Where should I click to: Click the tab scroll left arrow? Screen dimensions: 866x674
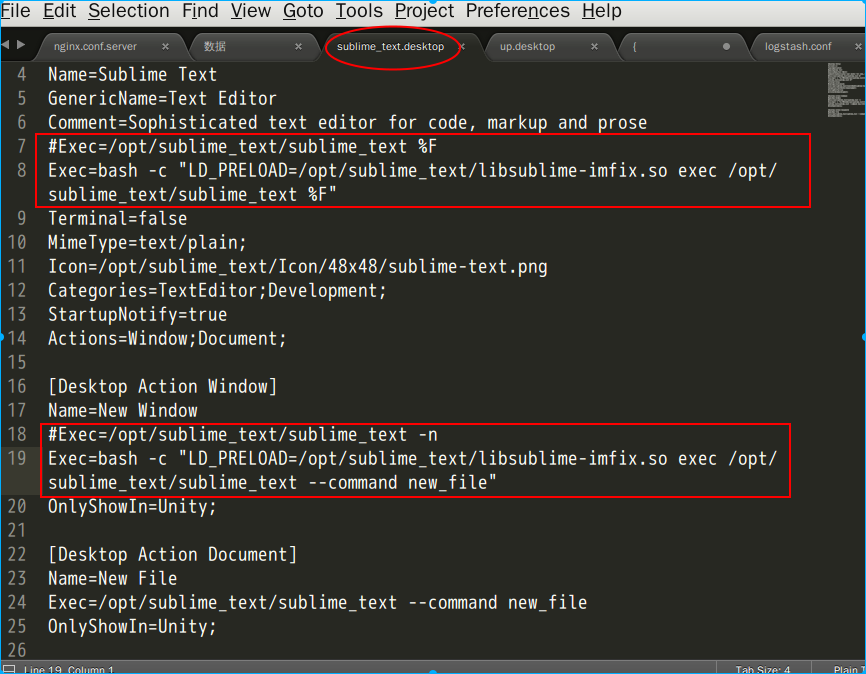pos(5,45)
